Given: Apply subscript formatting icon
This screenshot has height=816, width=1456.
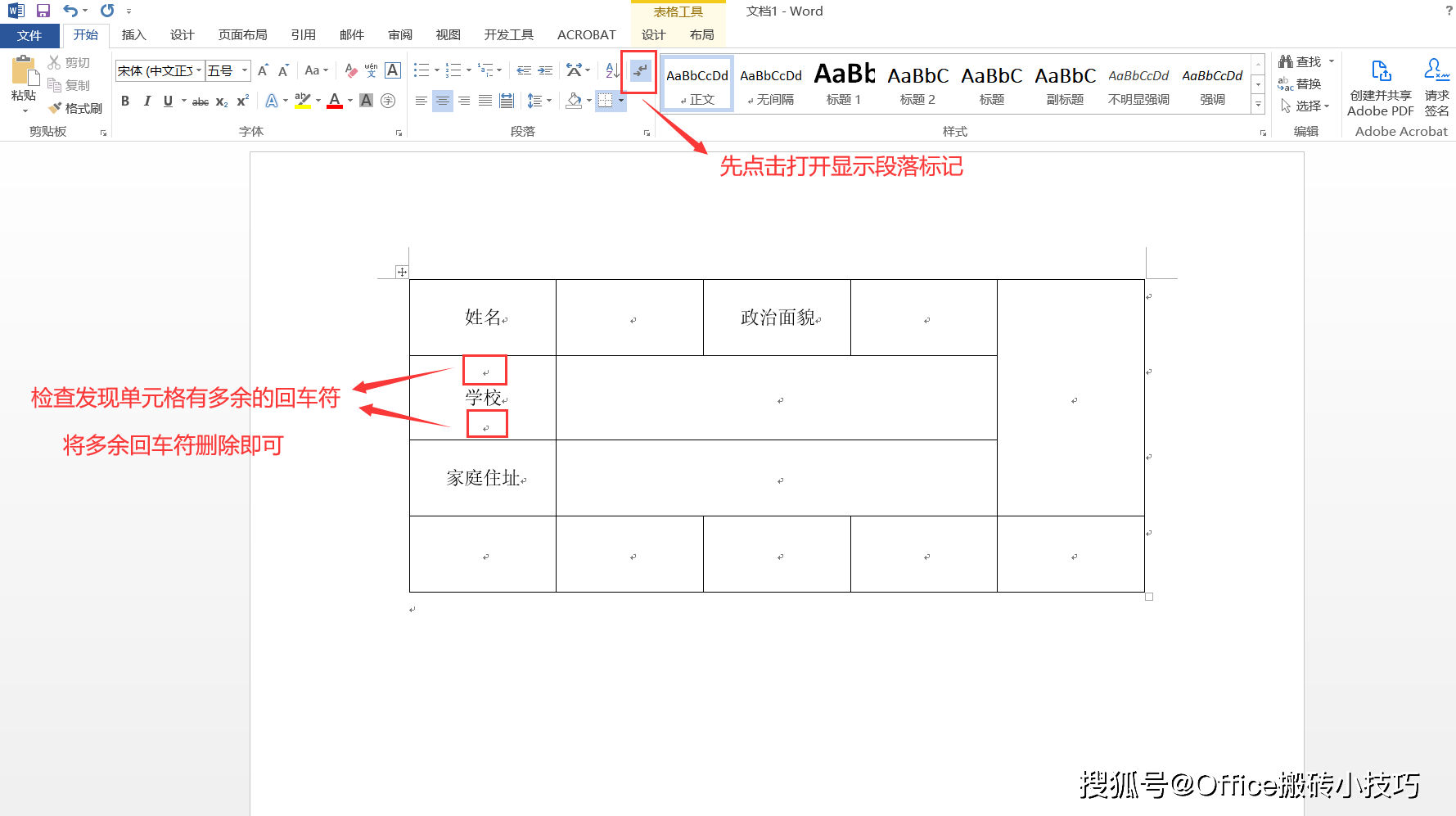Looking at the screenshot, I should tap(222, 101).
